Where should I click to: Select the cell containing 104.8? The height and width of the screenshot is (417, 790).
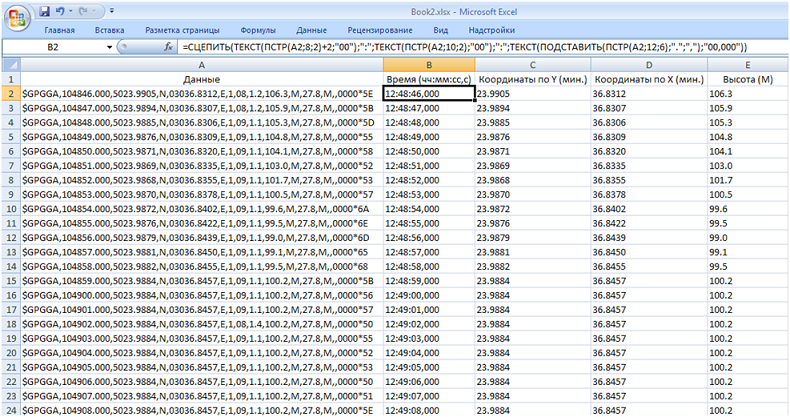[748, 137]
